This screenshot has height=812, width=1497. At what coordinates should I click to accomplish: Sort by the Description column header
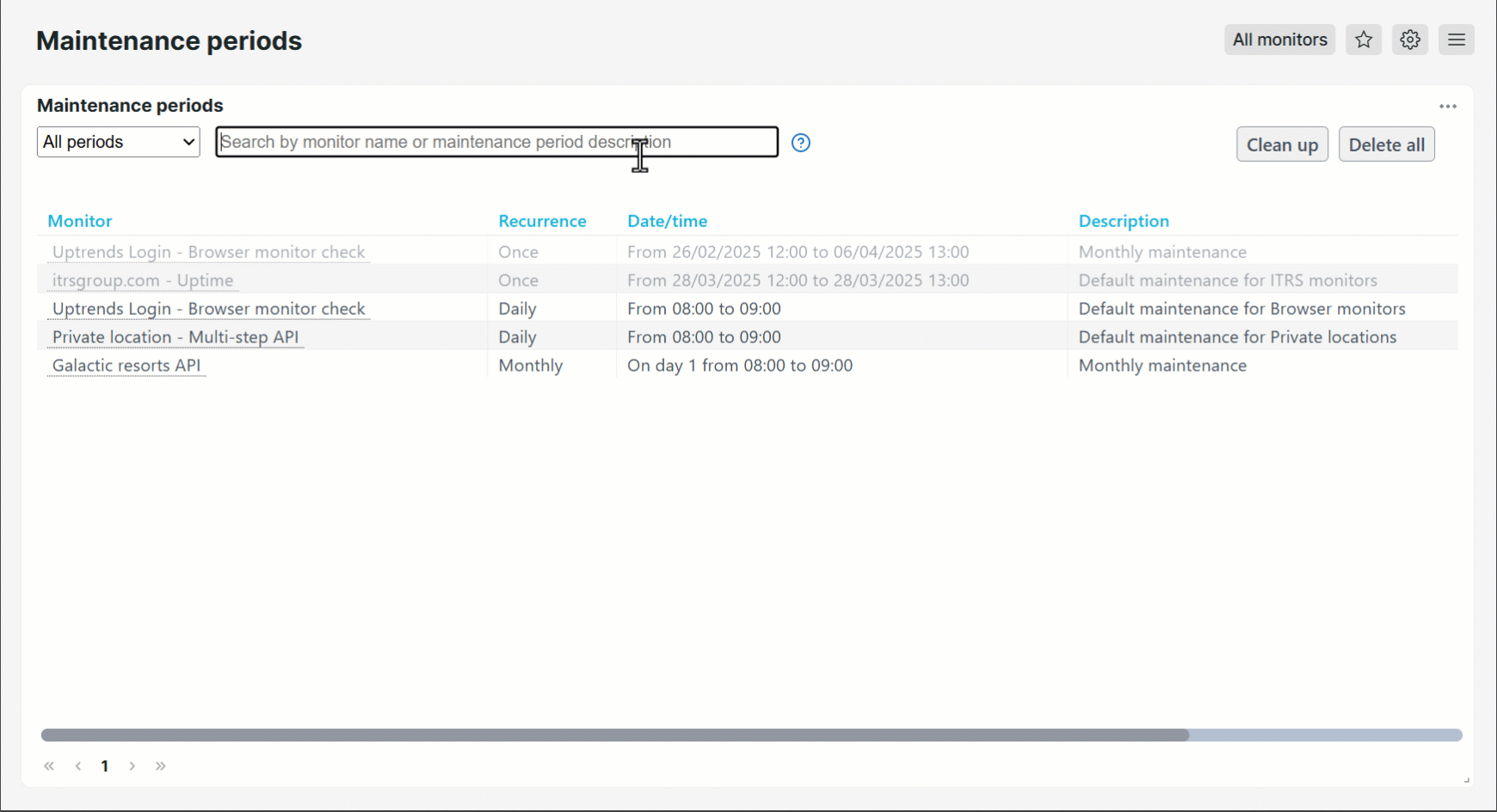point(1123,221)
